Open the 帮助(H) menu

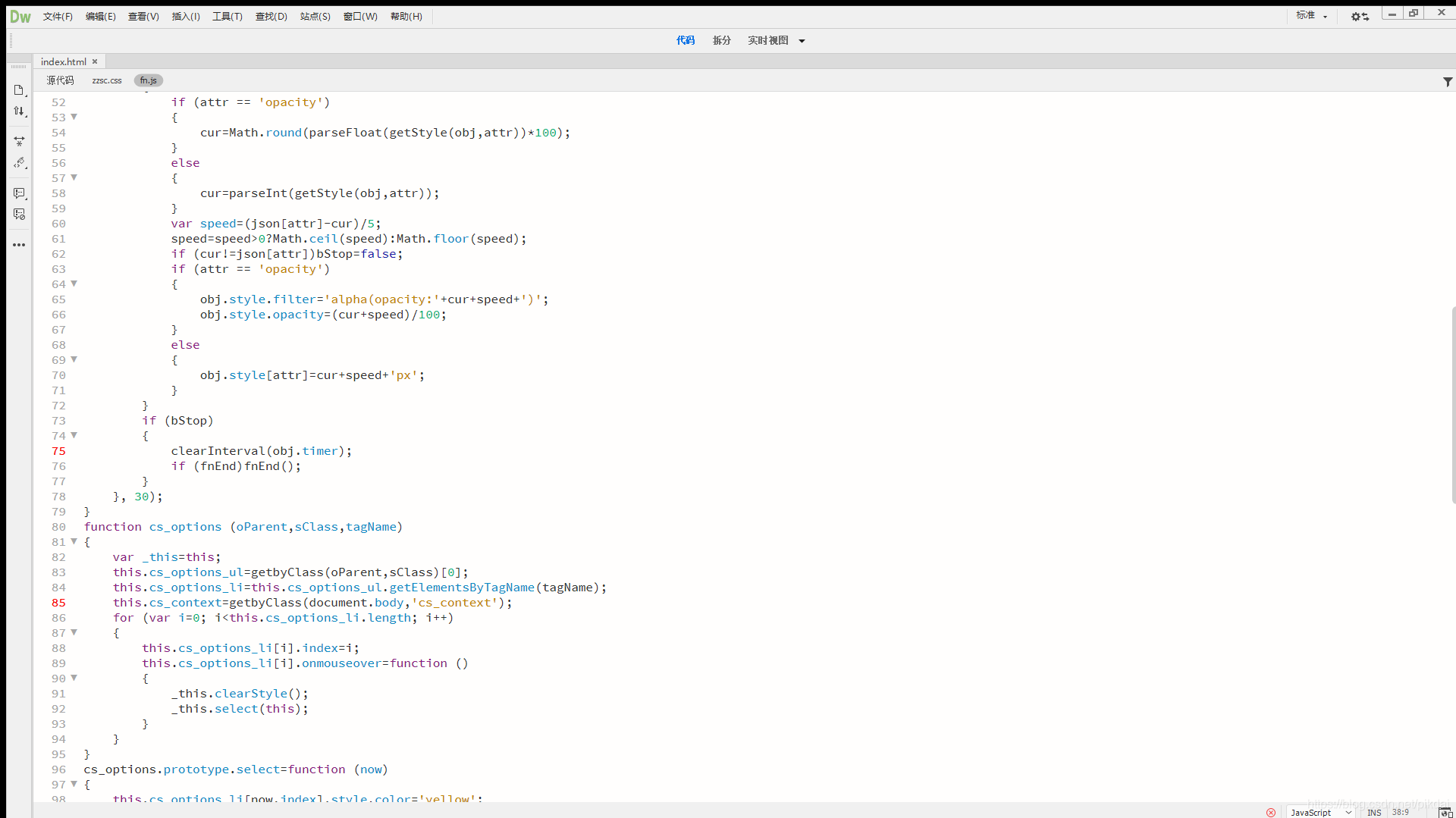coord(406,17)
